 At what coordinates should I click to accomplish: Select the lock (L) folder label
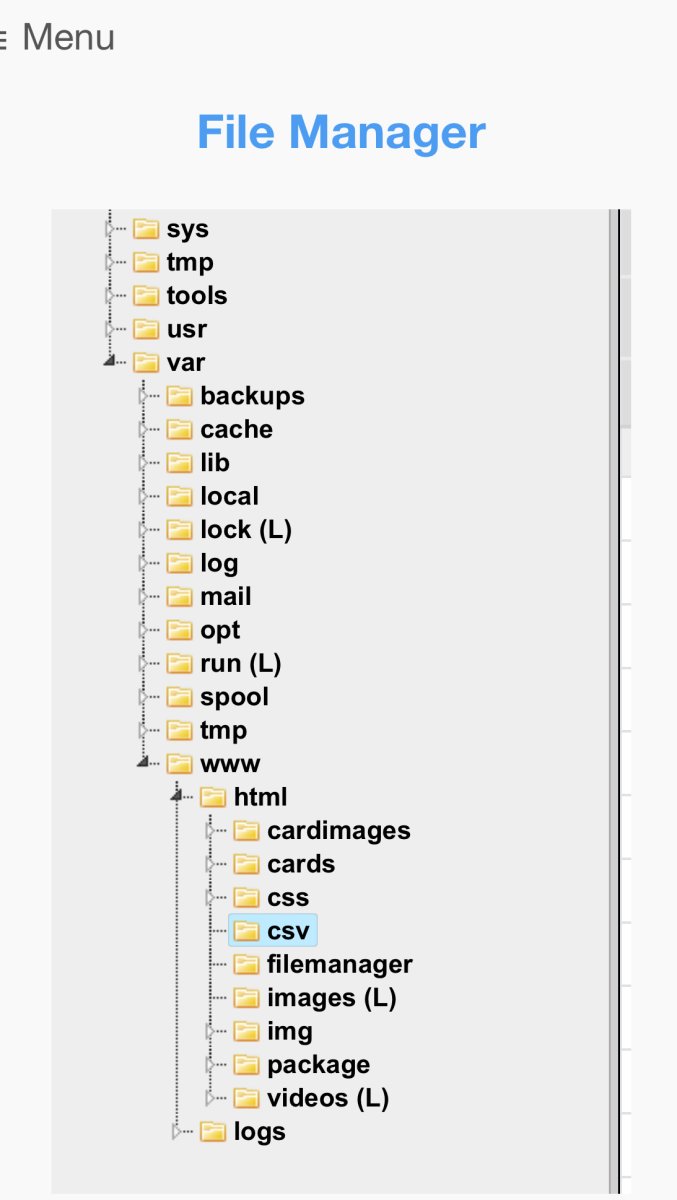click(246, 530)
